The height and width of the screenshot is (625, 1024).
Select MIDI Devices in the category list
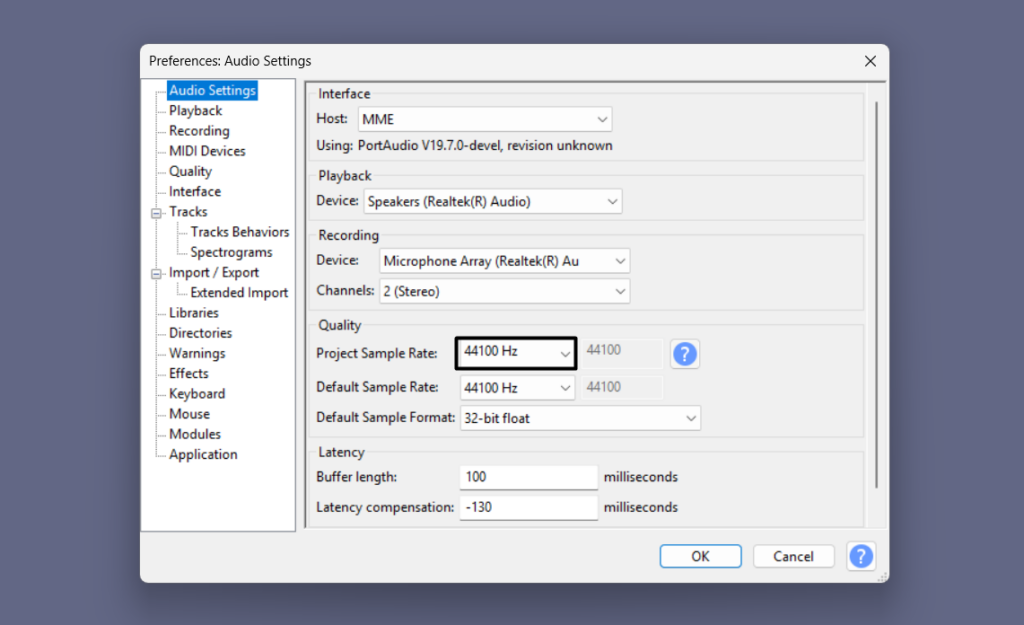(207, 151)
